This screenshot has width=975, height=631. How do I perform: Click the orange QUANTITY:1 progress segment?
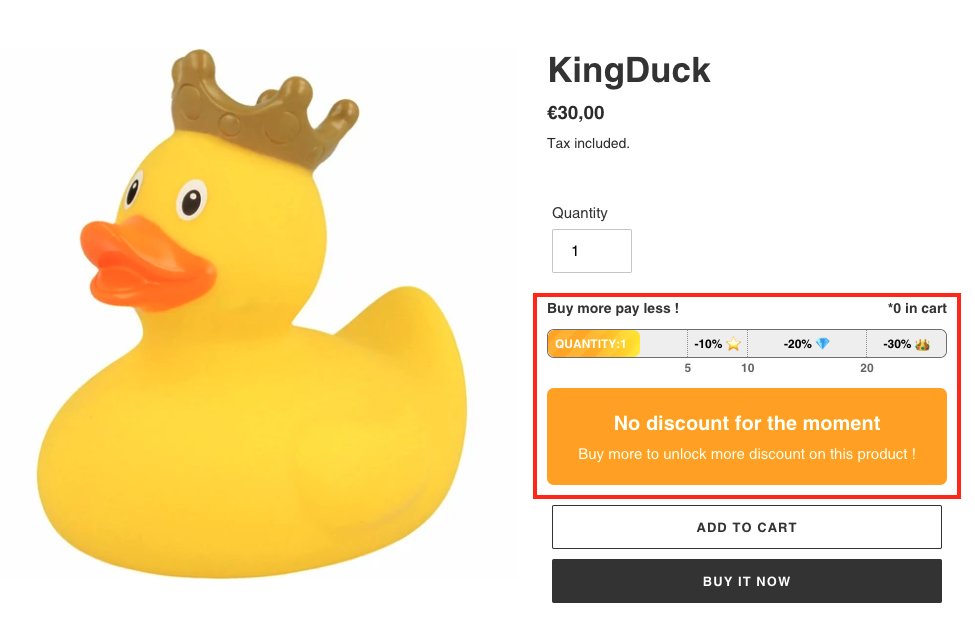(592, 344)
